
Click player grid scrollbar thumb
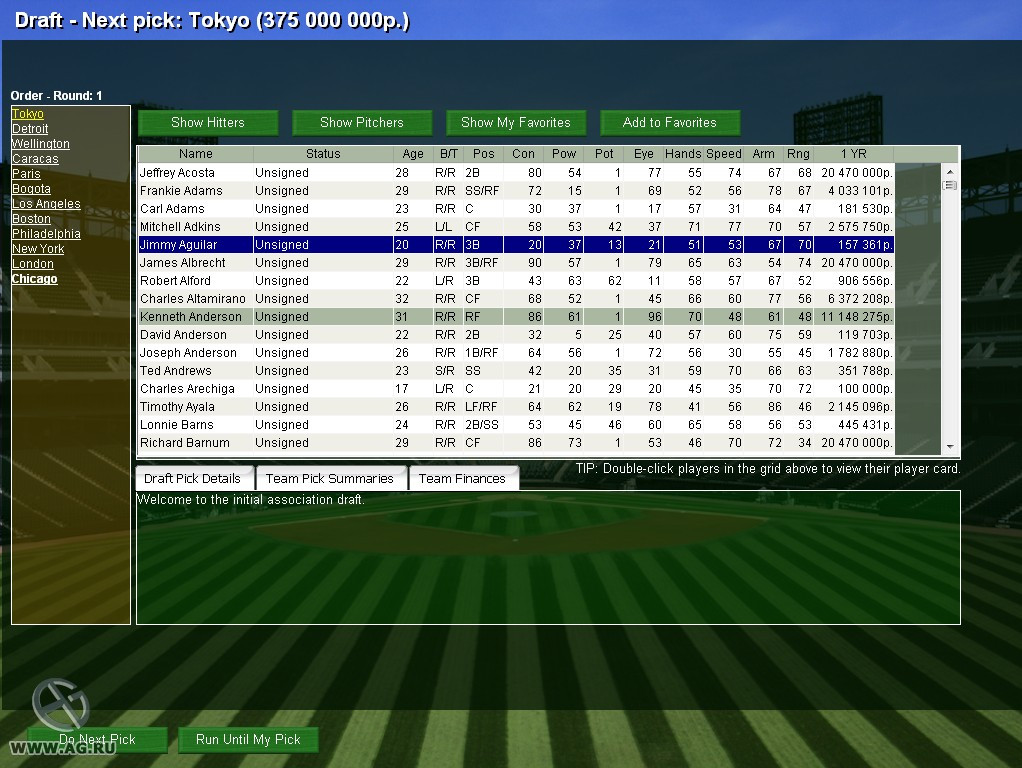point(950,185)
